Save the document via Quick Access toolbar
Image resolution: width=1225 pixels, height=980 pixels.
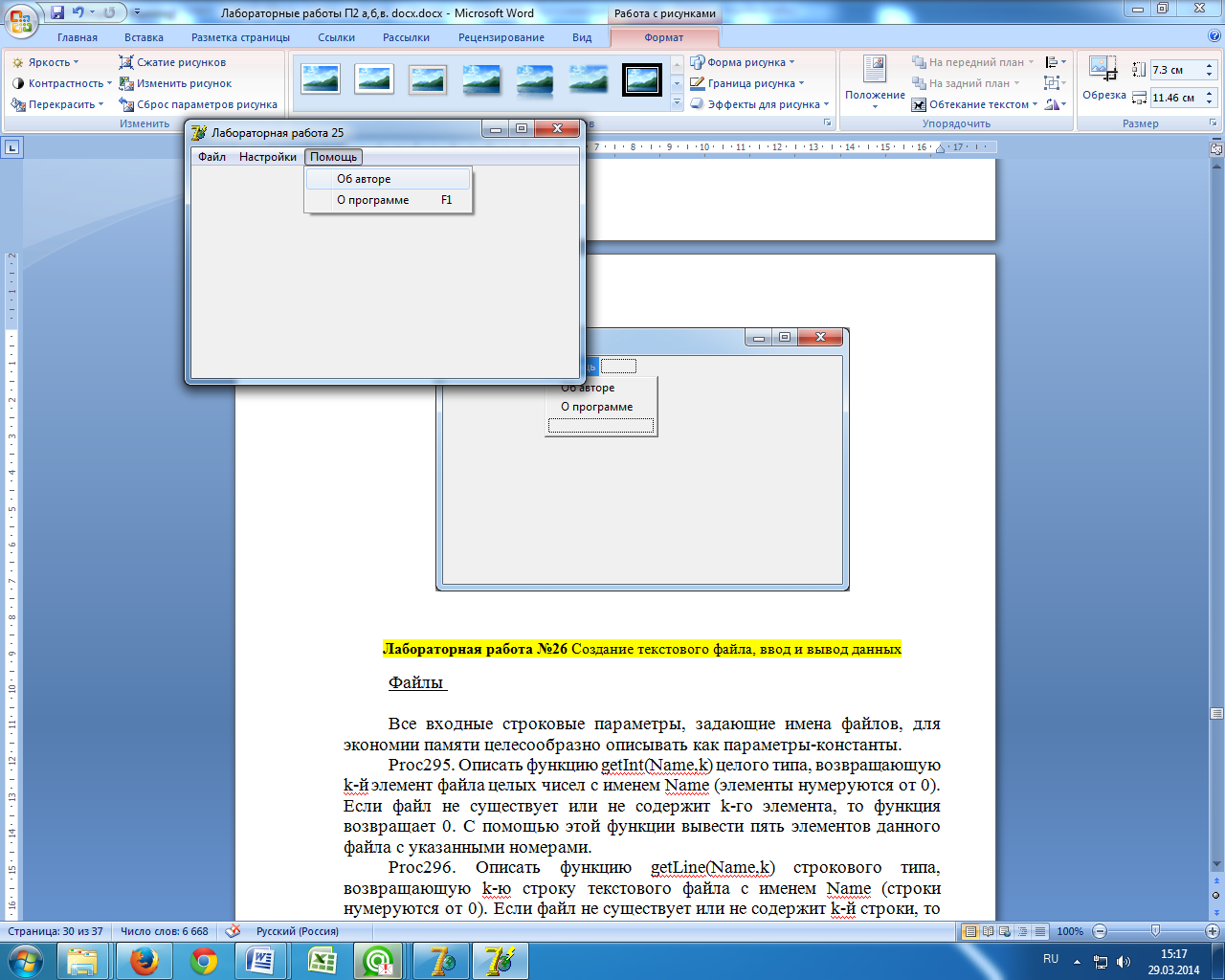57,12
